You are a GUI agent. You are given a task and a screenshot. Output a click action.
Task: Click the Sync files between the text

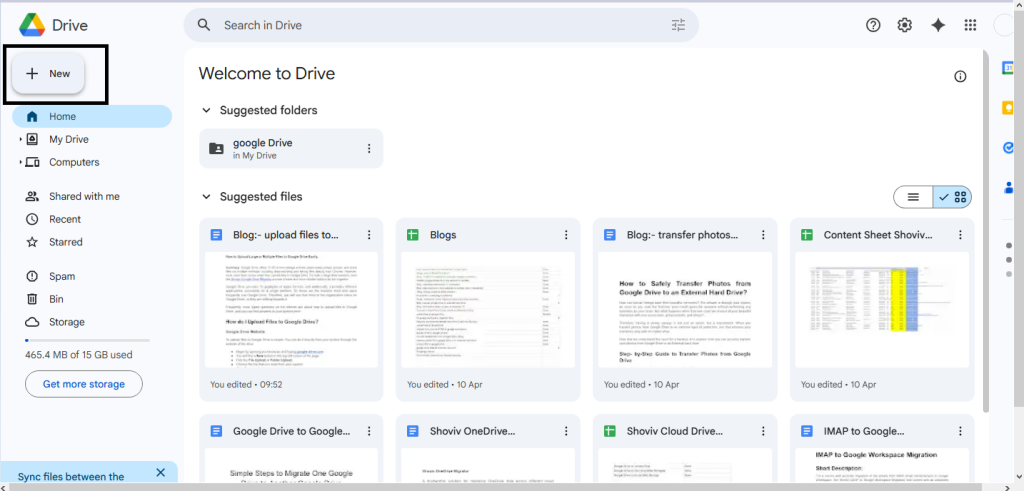click(x=71, y=477)
